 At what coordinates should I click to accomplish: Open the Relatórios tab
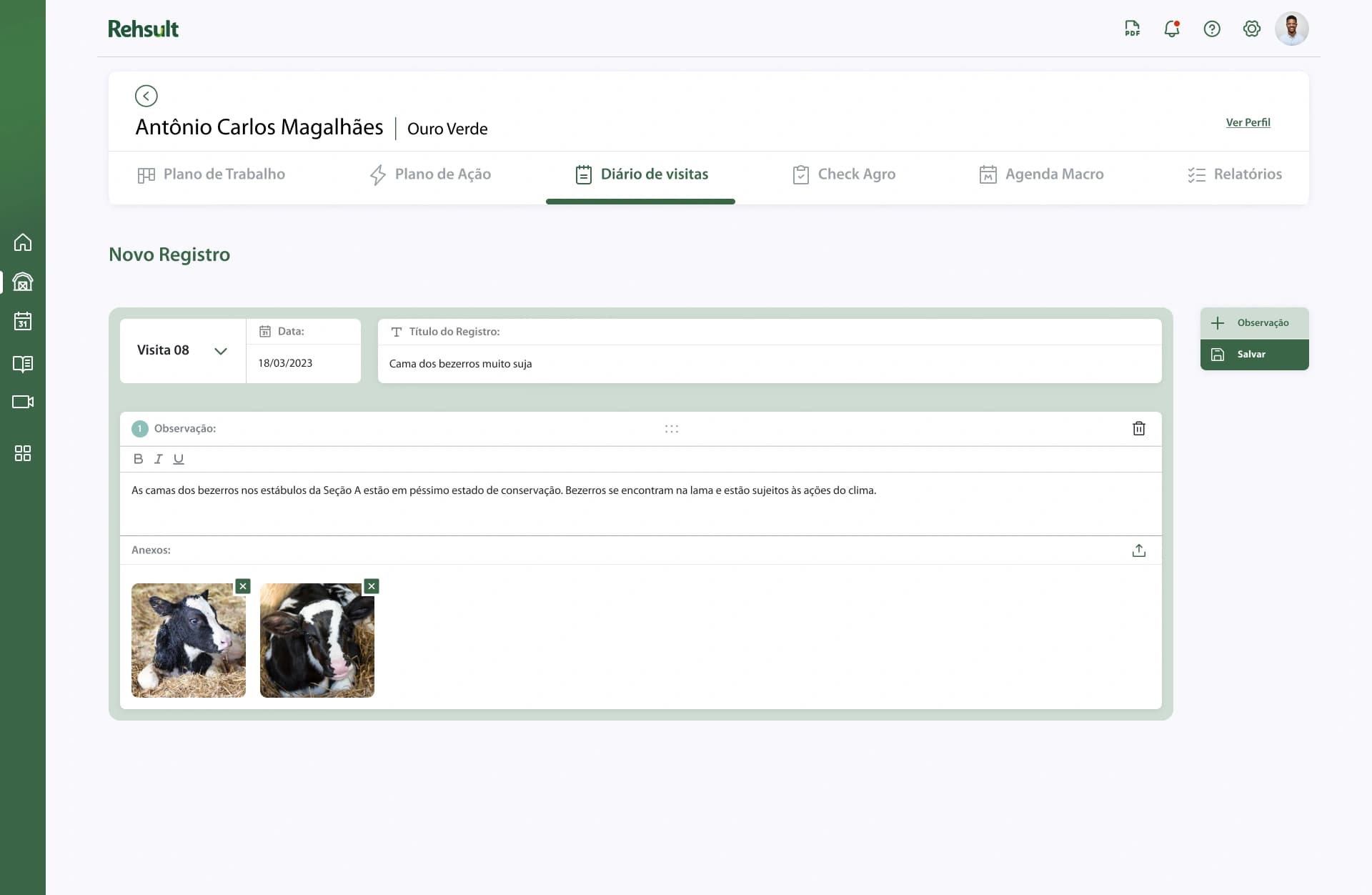1234,174
